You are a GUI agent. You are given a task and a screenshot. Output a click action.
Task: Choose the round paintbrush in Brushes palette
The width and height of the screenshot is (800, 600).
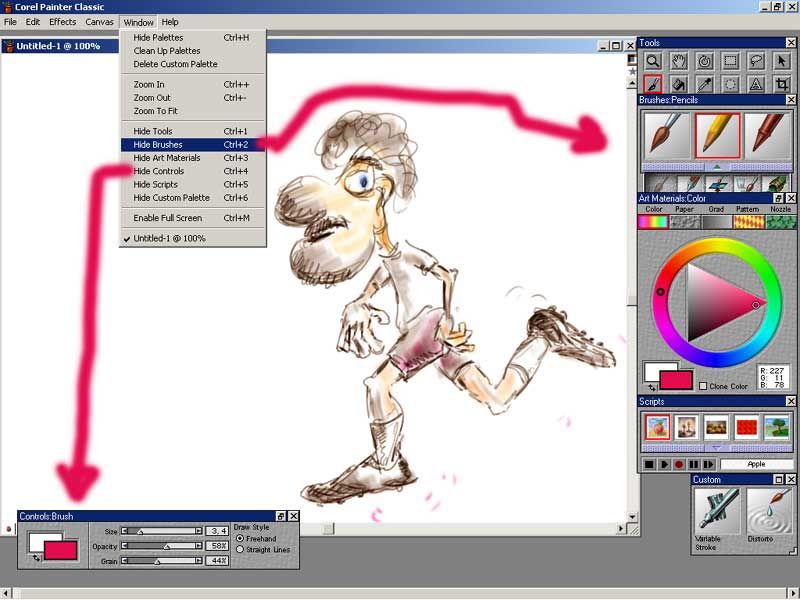click(667, 135)
